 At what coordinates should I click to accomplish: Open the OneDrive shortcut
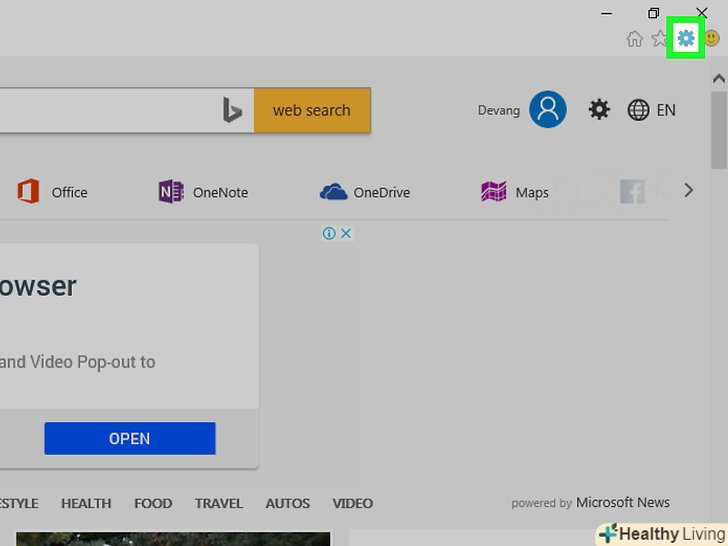point(365,192)
